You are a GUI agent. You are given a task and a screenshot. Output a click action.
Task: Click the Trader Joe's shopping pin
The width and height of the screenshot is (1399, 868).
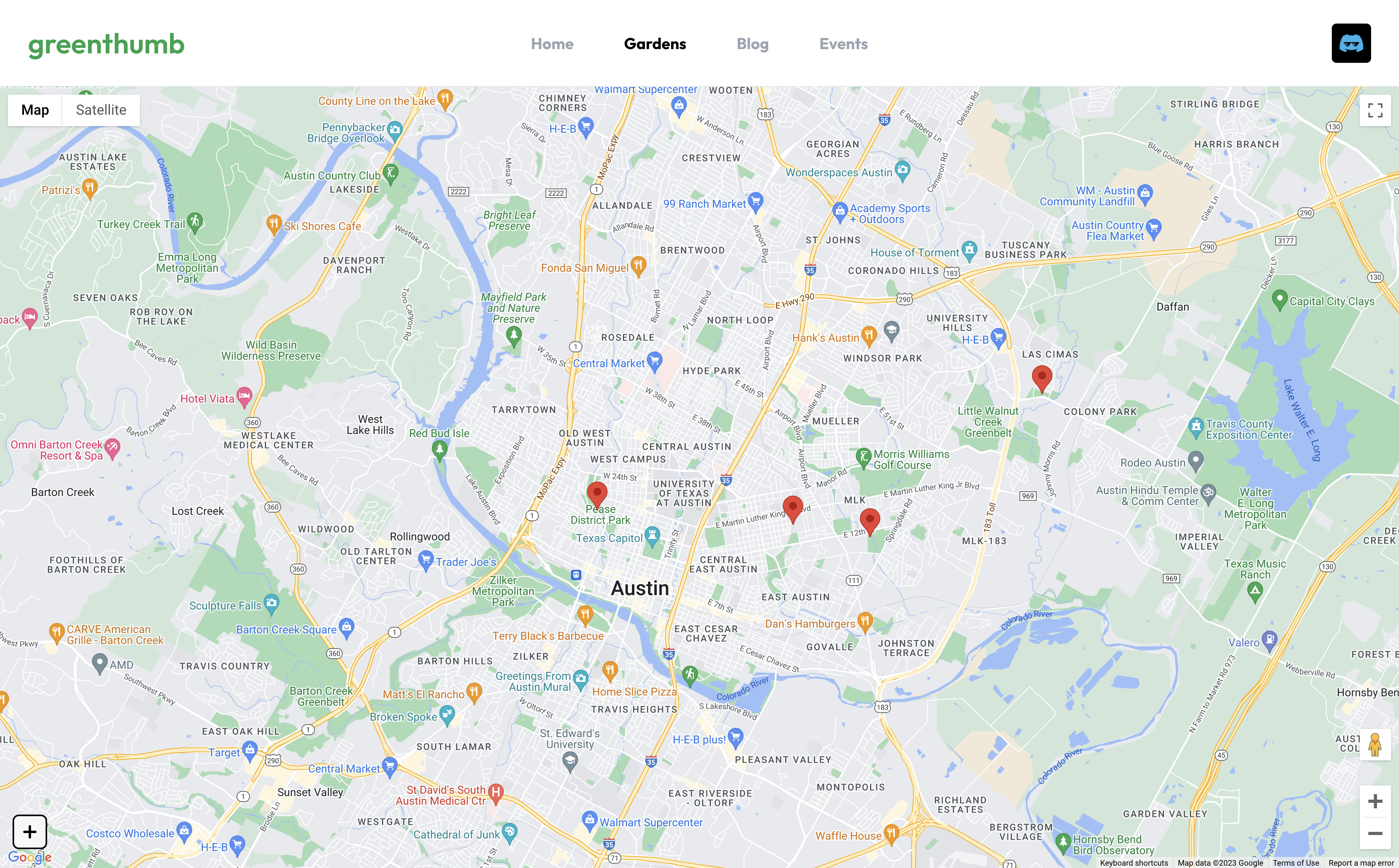(426, 561)
